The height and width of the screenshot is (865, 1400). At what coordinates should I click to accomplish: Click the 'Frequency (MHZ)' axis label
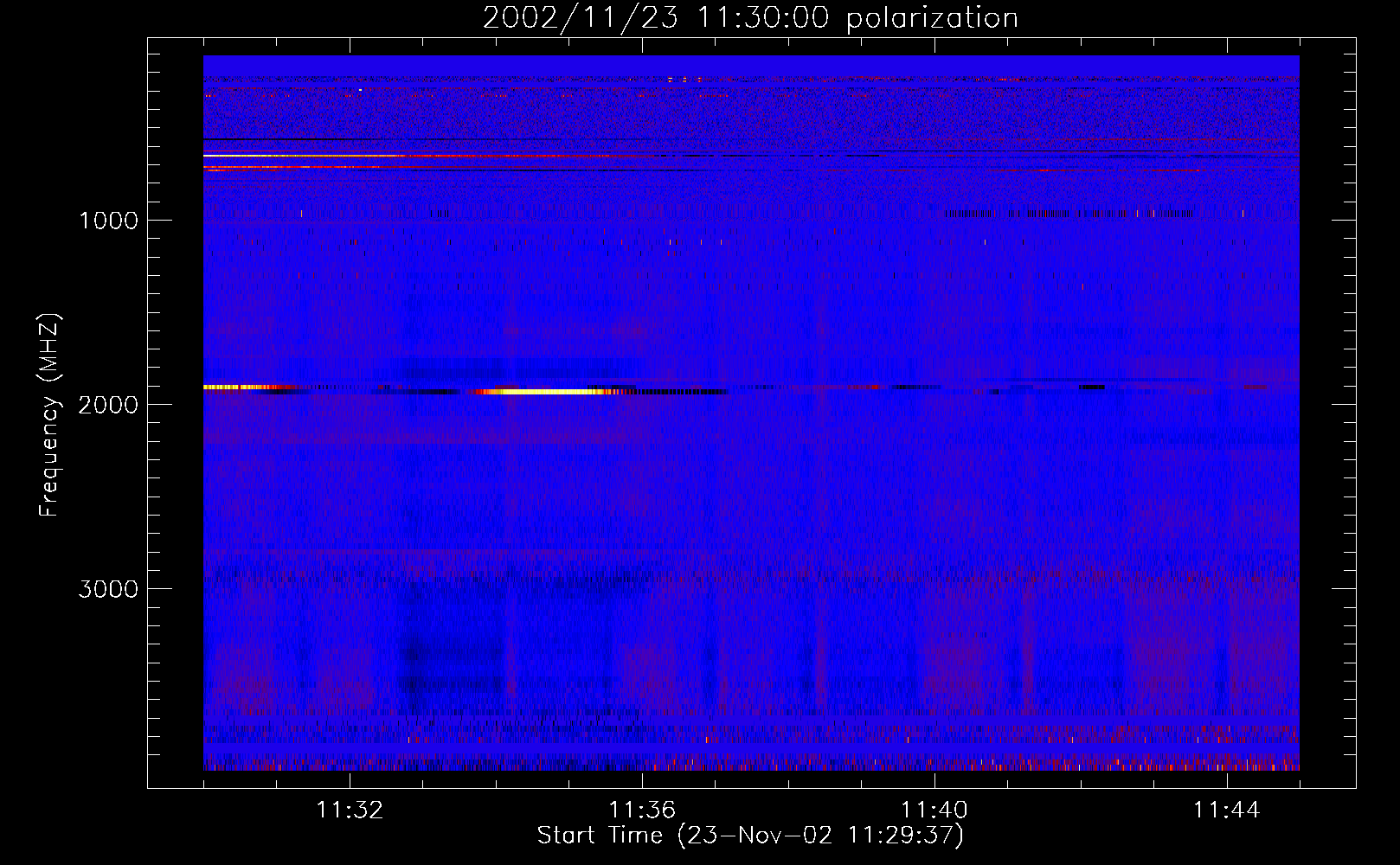click(x=48, y=415)
